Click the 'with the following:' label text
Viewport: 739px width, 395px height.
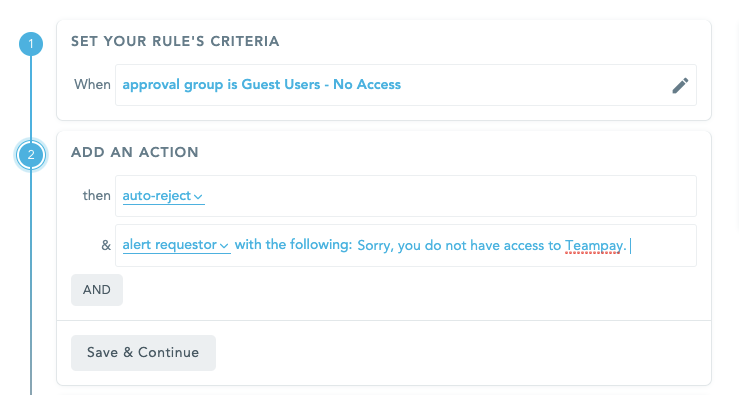293,245
